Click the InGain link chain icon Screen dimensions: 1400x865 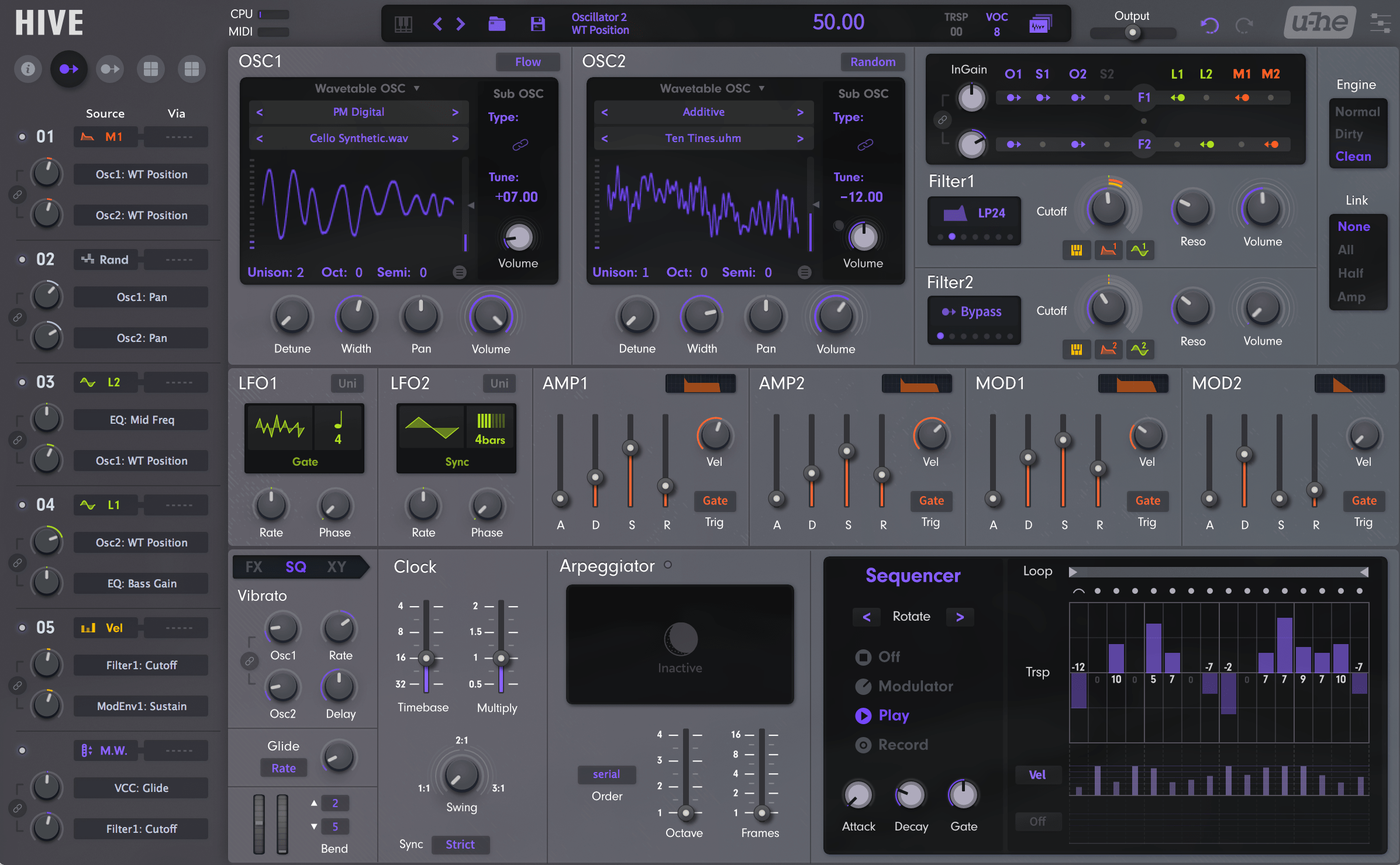pos(941,120)
